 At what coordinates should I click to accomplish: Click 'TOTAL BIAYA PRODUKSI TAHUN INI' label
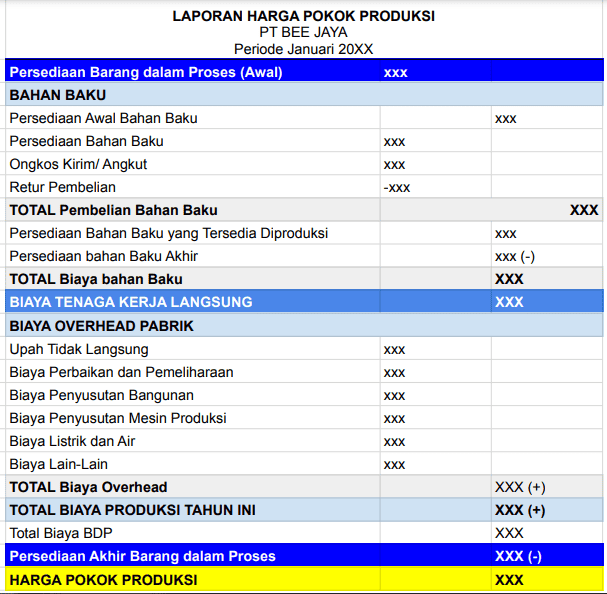coord(132,510)
